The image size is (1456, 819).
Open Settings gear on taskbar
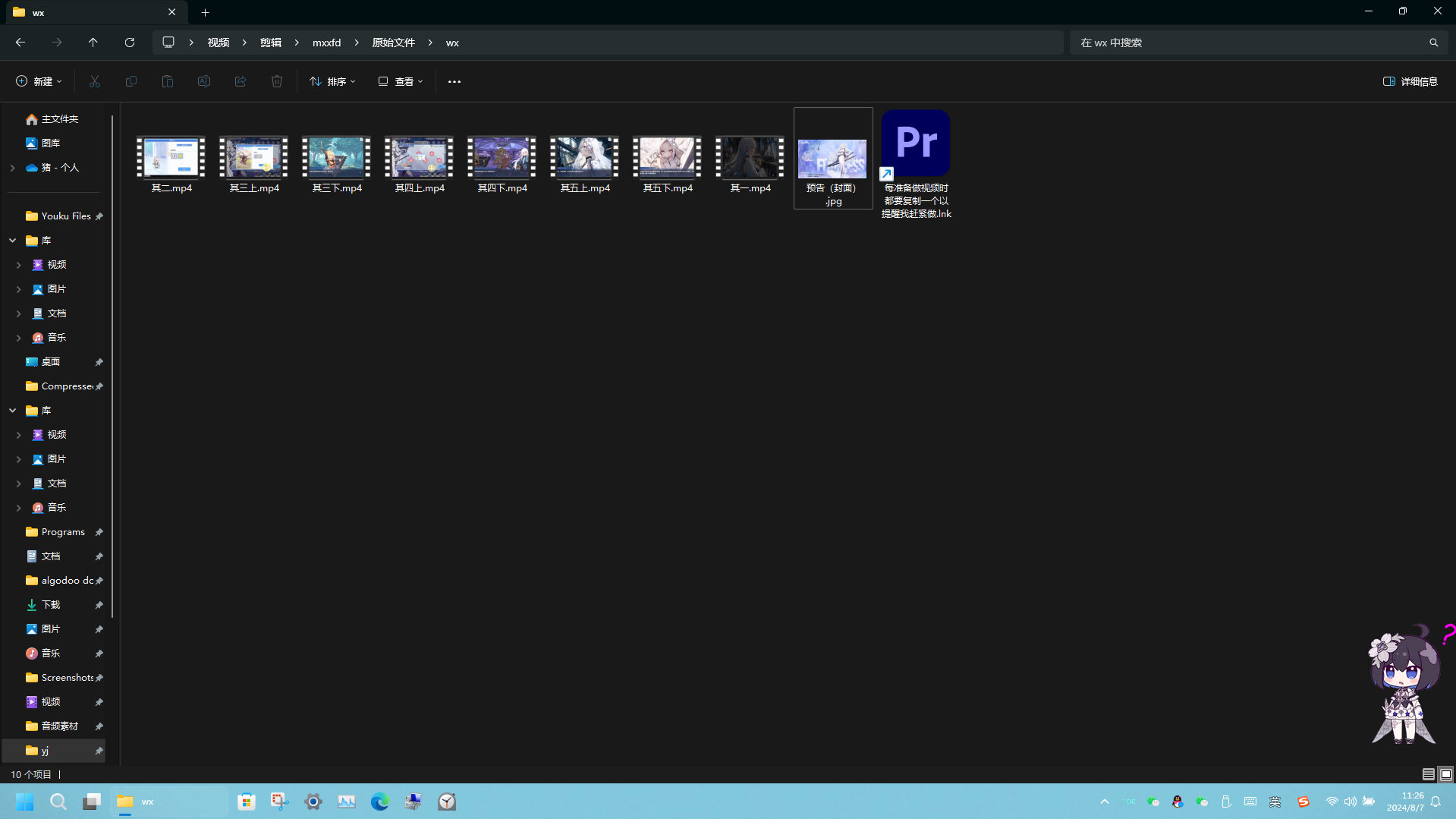pyautogui.click(x=313, y=802)
